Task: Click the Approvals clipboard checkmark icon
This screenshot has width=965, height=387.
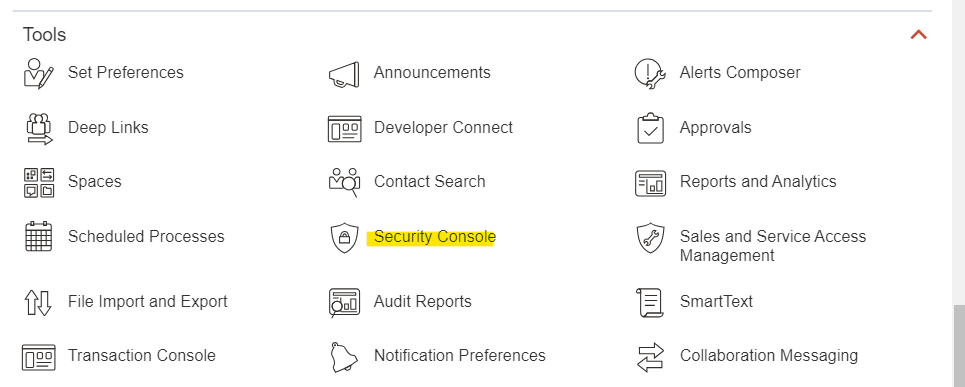Action: coord(650,128)
